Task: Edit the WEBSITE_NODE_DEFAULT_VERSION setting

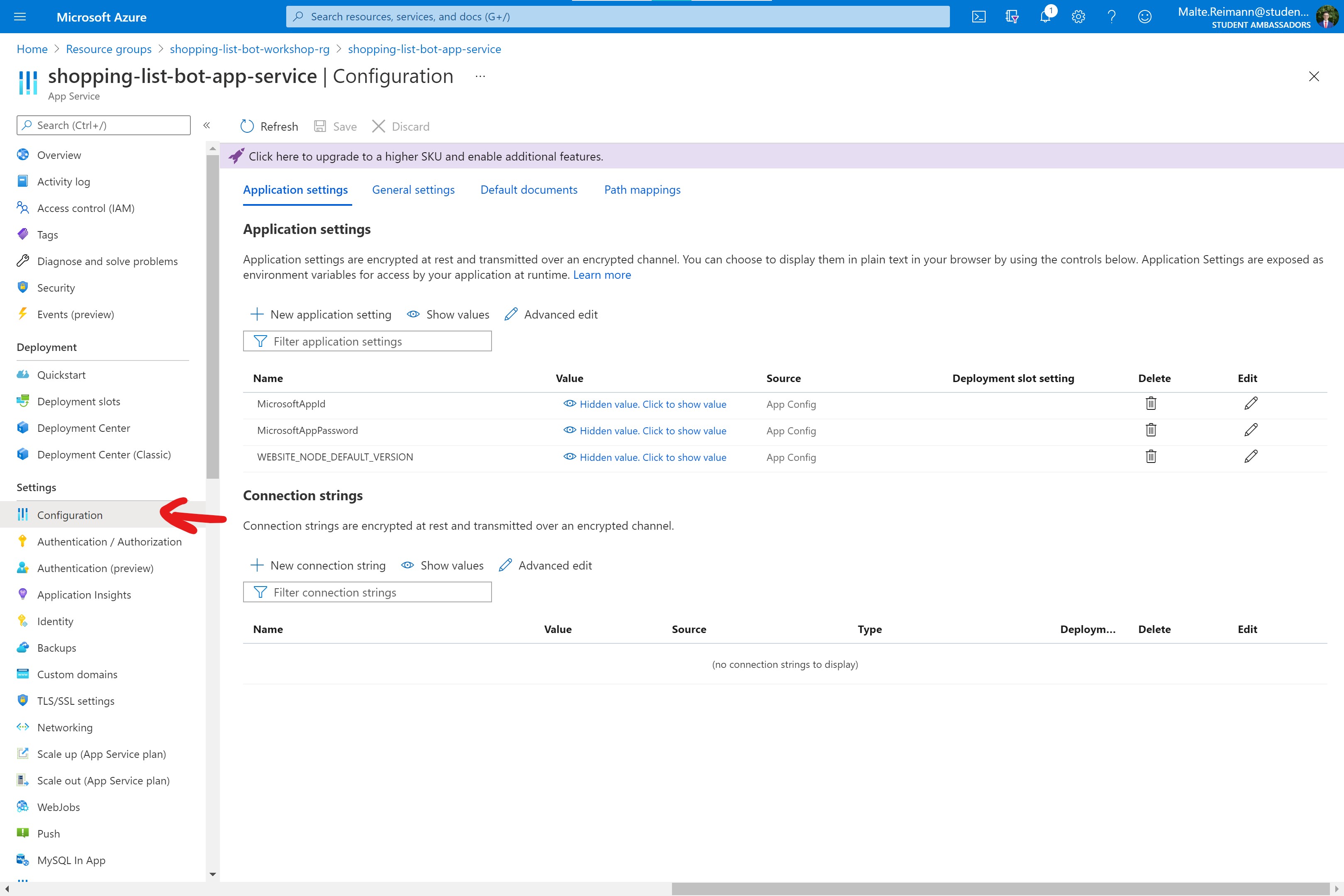Action: click(x=1251, y=457)
